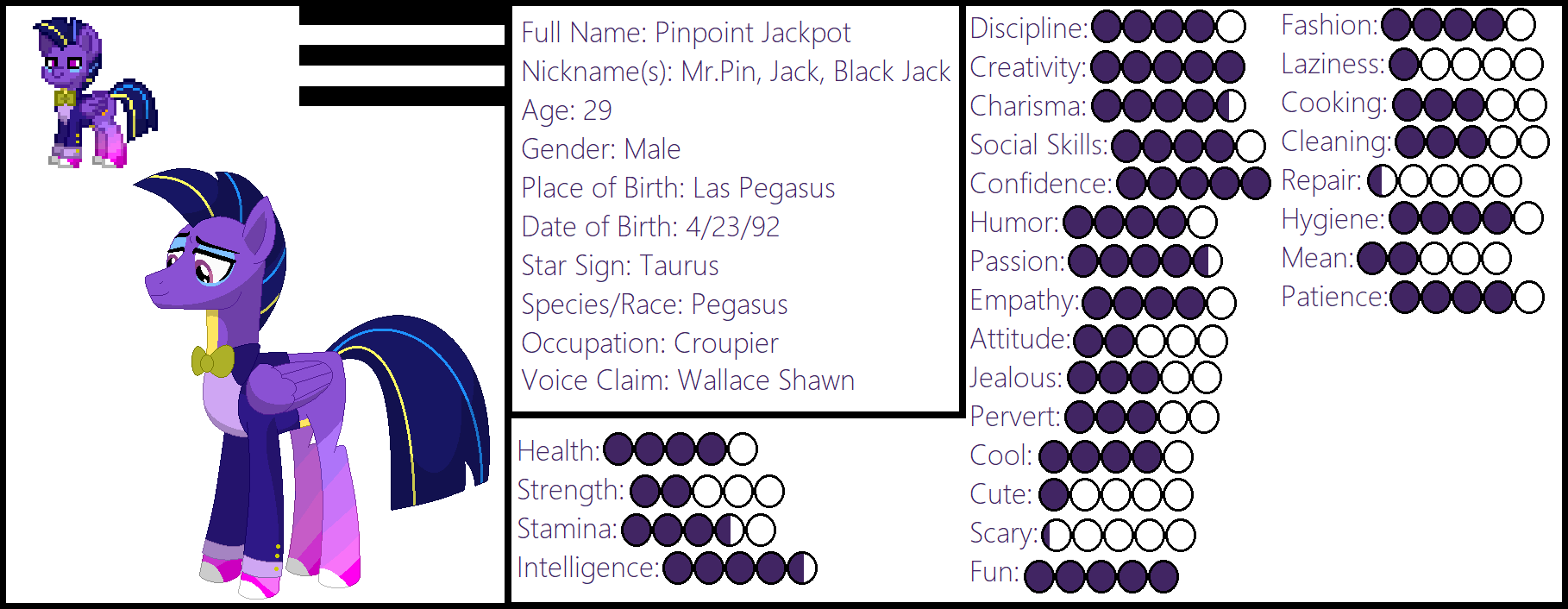Click the Star Sign: Taurus text

click(619, 266)
